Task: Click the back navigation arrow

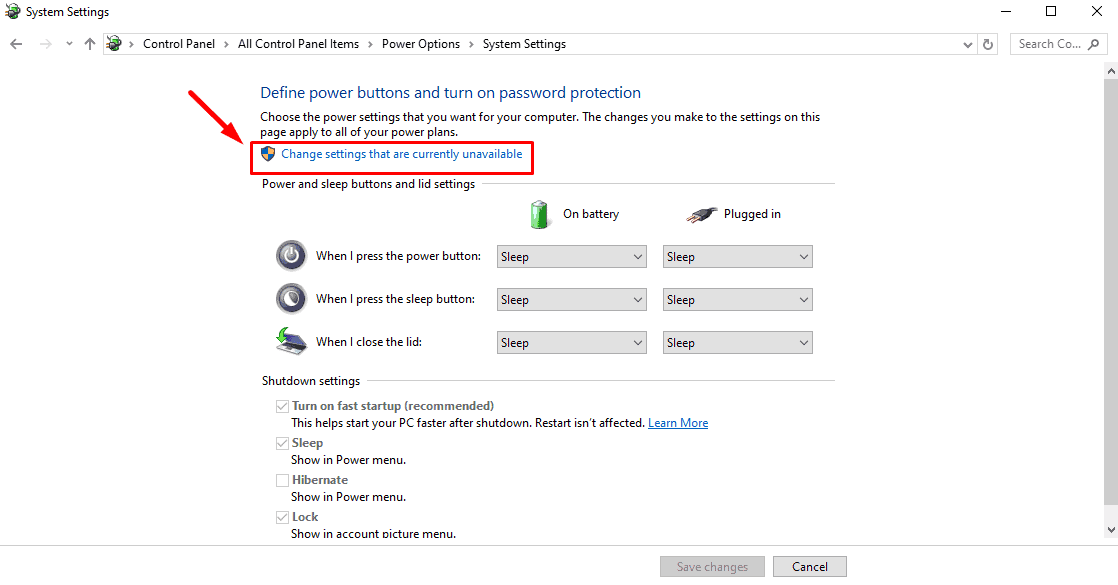Action: tap(16, 44)
